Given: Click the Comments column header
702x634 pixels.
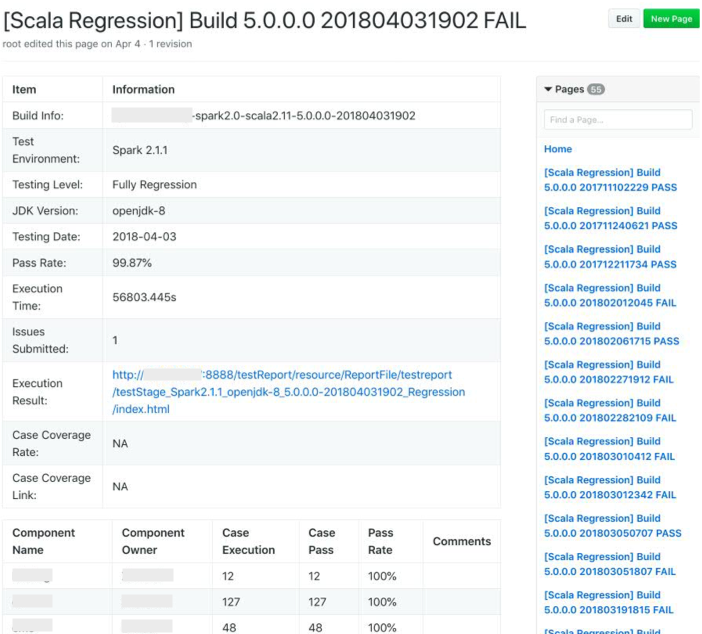Looking at the screenshot, I should (x=462, y=541).
